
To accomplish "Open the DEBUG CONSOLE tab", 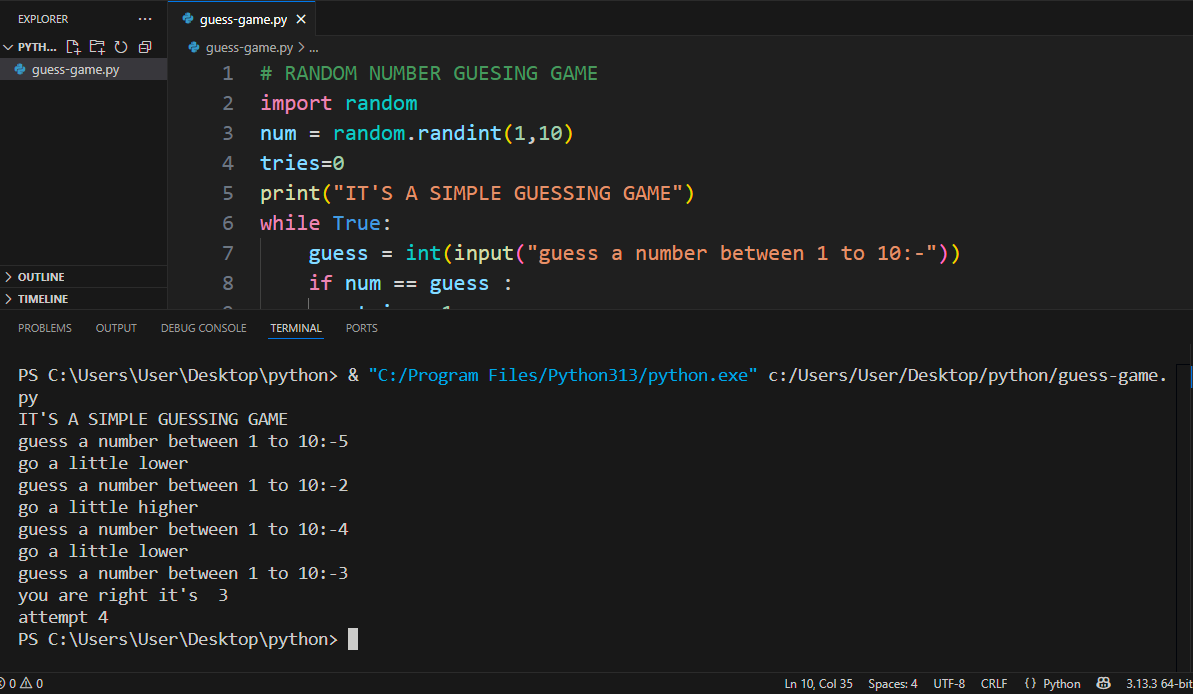I will tap(203, 328).
